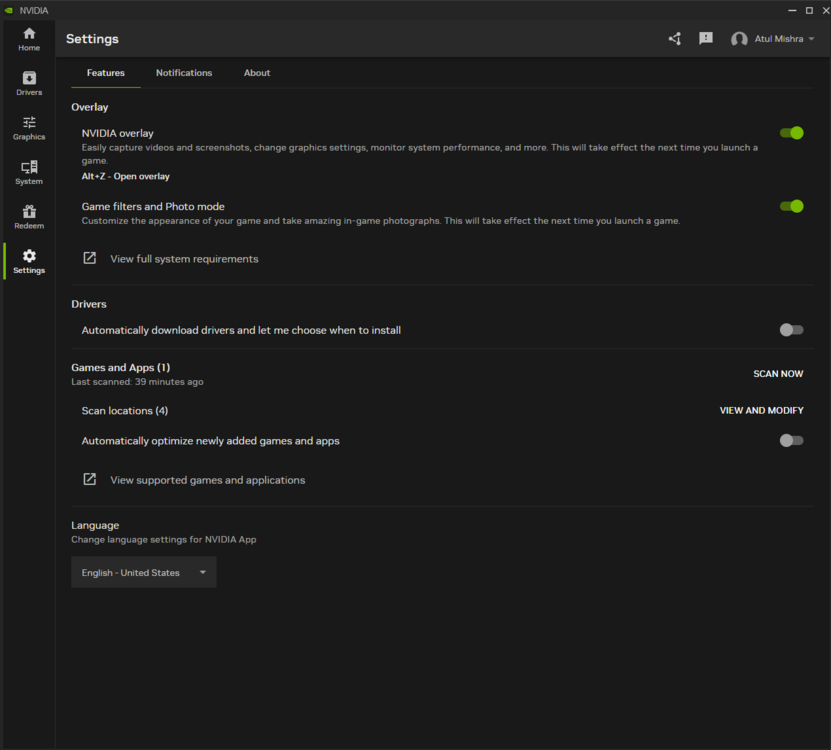The image size is (831, 750).
Task: Click the user profile avatar icon
Action: click(x=739, y=39)
